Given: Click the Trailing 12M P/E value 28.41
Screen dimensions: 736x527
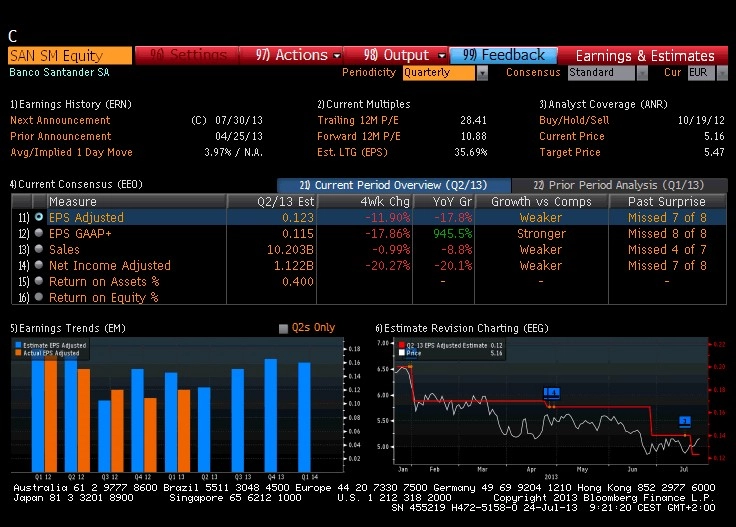Looking at the screenshot, I should [473, 121].
